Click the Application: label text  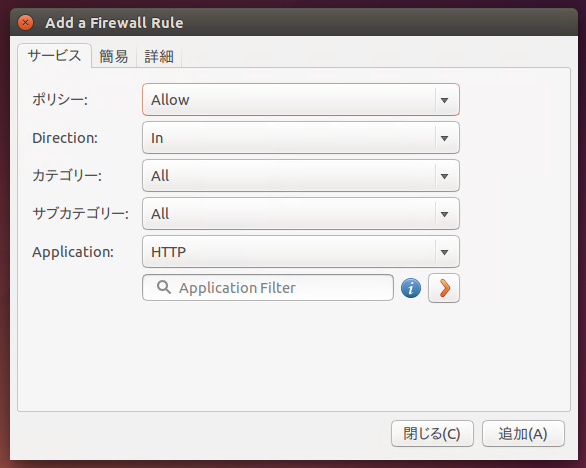pos(73,252)
